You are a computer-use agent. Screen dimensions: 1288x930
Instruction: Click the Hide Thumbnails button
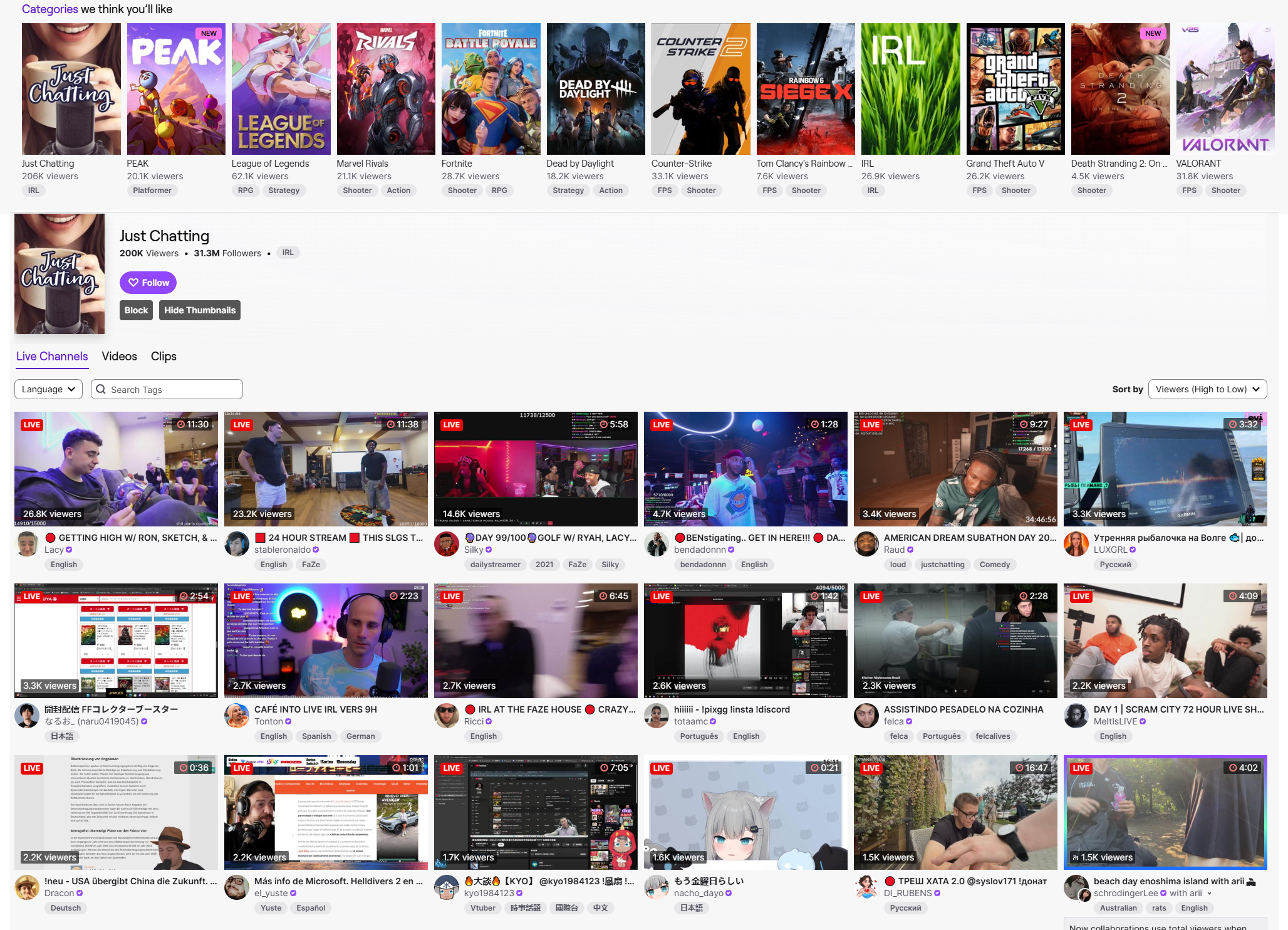pos(200,310)
